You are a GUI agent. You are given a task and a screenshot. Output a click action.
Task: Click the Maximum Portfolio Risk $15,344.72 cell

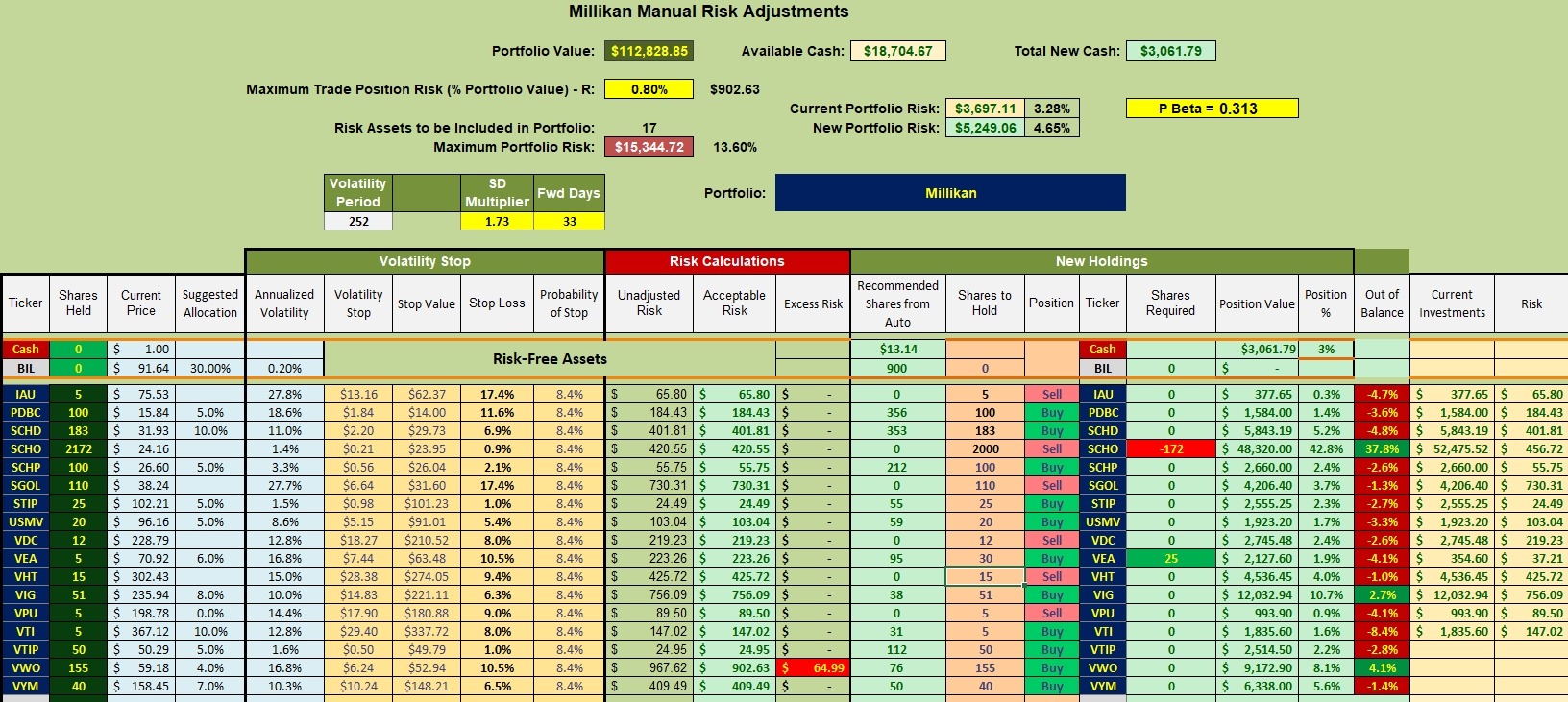tap(649, 147)
